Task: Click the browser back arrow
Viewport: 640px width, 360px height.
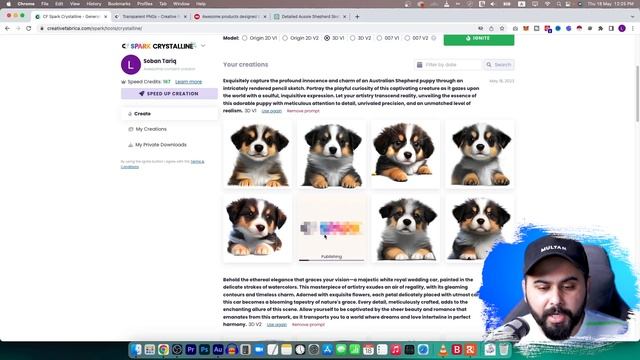Action: 7,29
